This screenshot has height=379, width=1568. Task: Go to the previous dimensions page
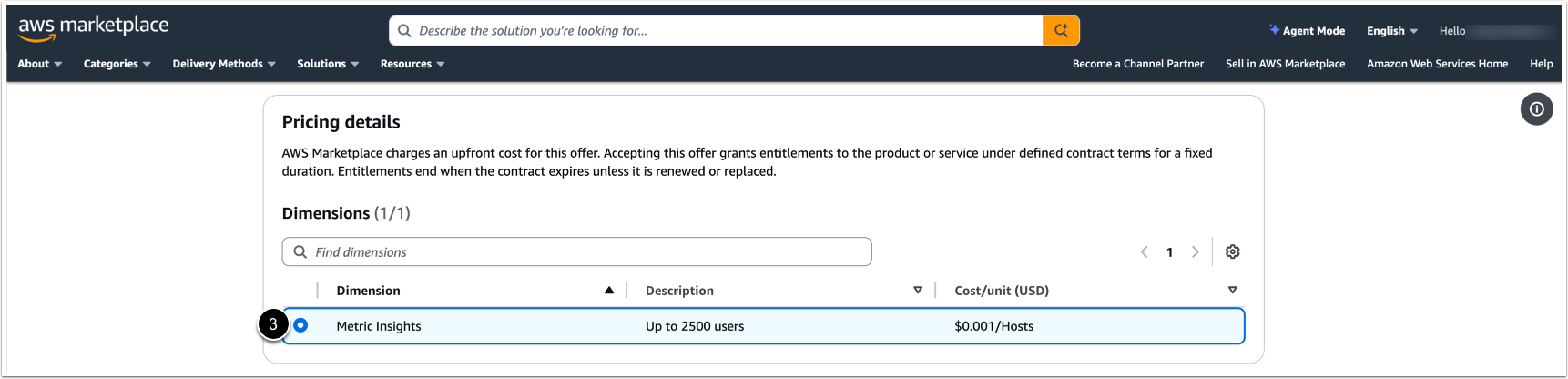click(1145, 252)
